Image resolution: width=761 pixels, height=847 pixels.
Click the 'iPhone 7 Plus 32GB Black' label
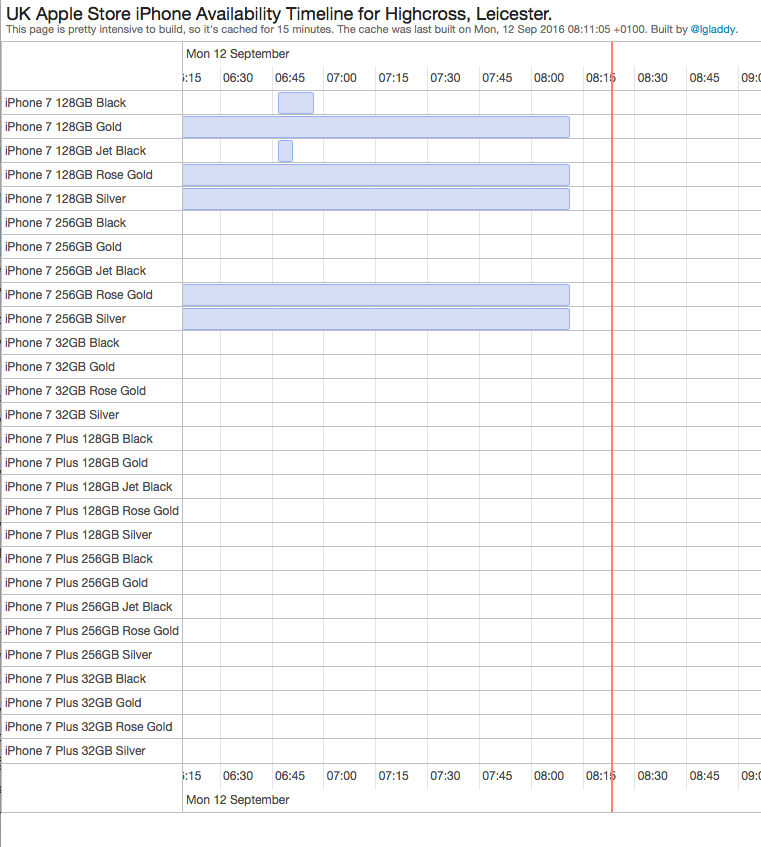click(x=76, y=678)
